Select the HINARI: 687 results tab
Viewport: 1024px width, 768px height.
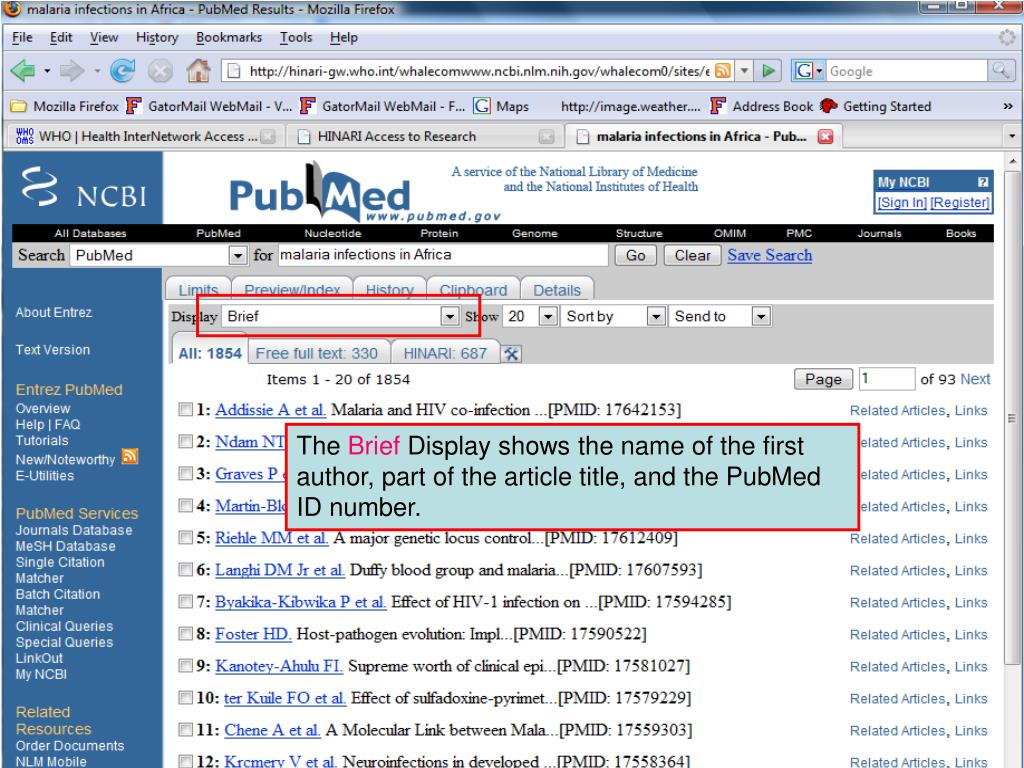[445, 353]
